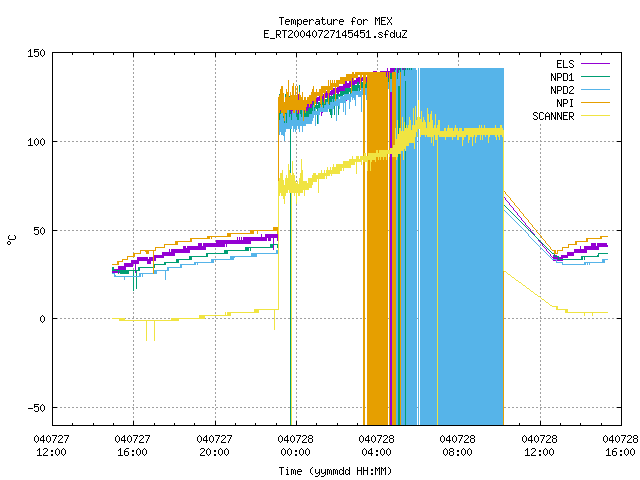Click the x-axis label 040728 08:00
Image resolution: width=640 pixels, height=480 pixels.
click(x=458, y=446)
